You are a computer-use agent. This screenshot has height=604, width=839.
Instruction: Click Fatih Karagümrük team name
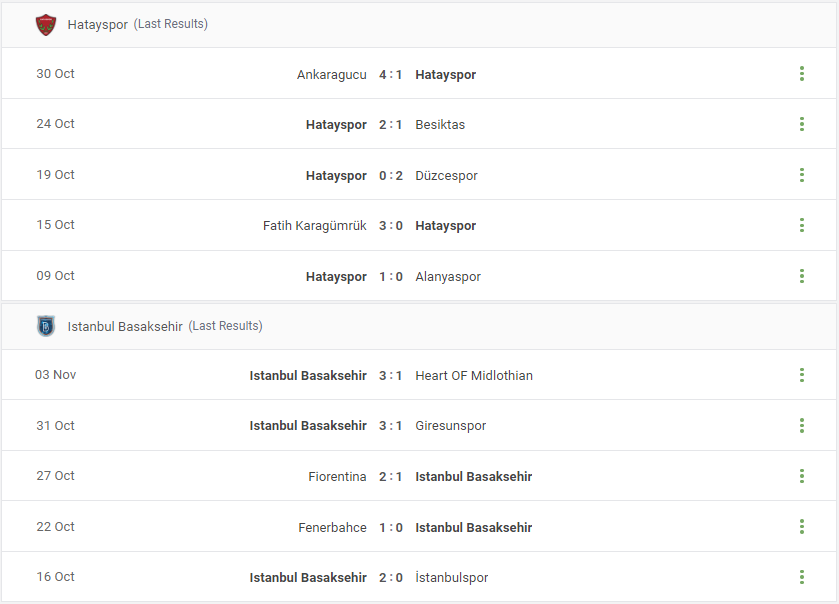[x=315, y=226]
